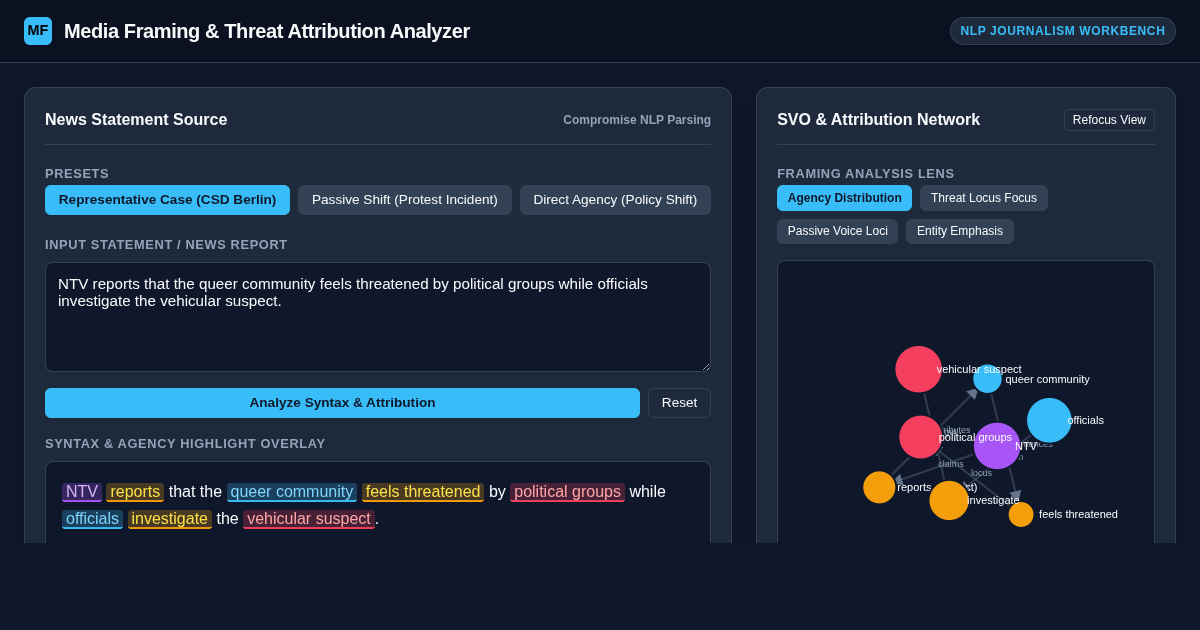Switch to the Threat Locus Focus lens
This screenshot has height=630, width=1200.
coord(984,198)
